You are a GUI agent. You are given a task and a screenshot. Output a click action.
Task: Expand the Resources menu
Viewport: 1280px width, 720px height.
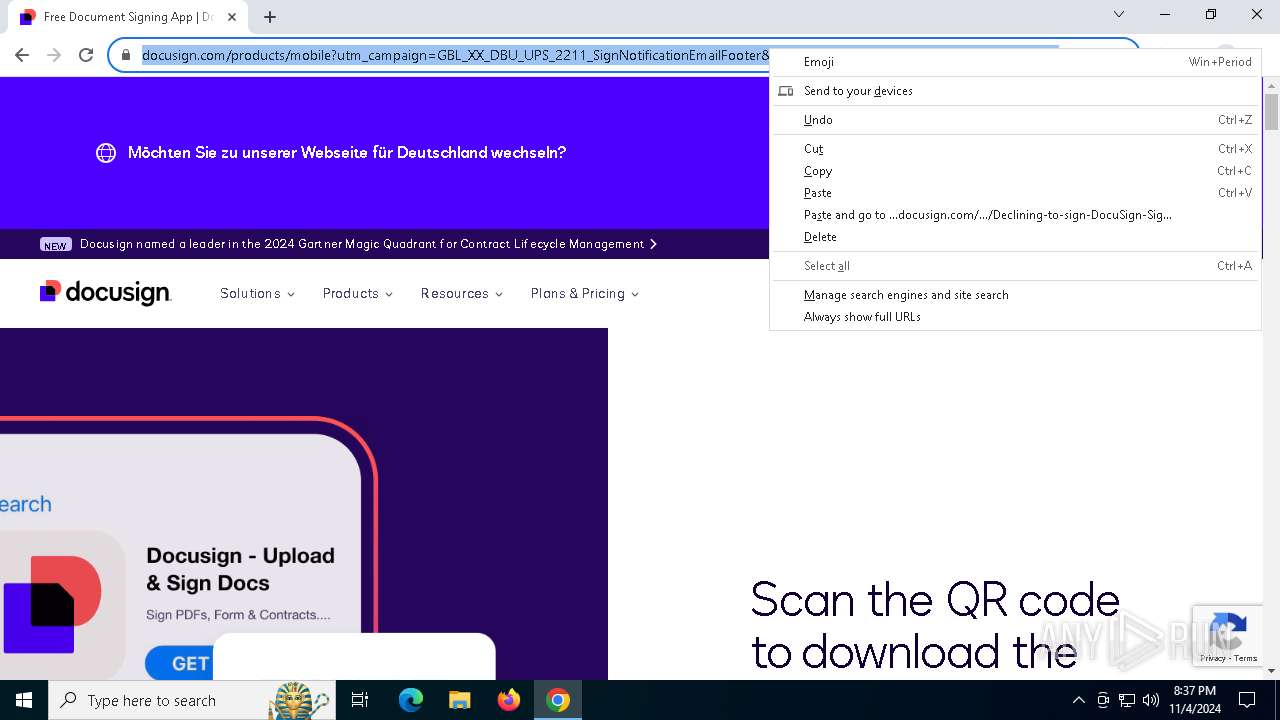pyautogui.click(x=461, y=293)
